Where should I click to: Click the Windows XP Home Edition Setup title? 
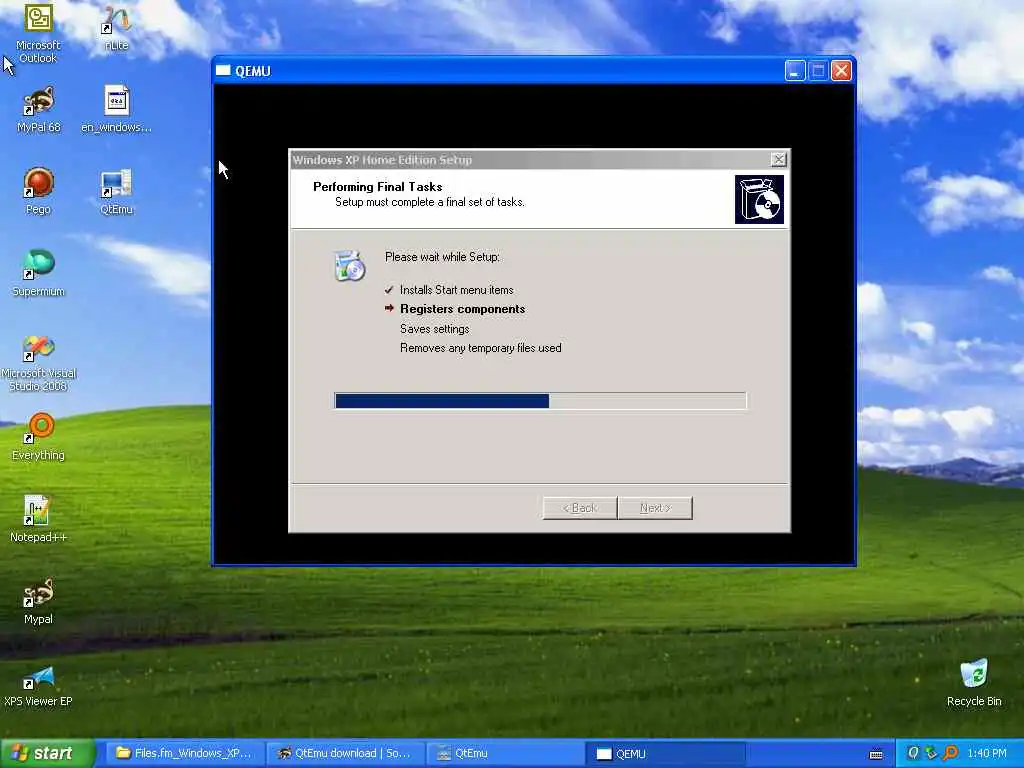(382, 160)
